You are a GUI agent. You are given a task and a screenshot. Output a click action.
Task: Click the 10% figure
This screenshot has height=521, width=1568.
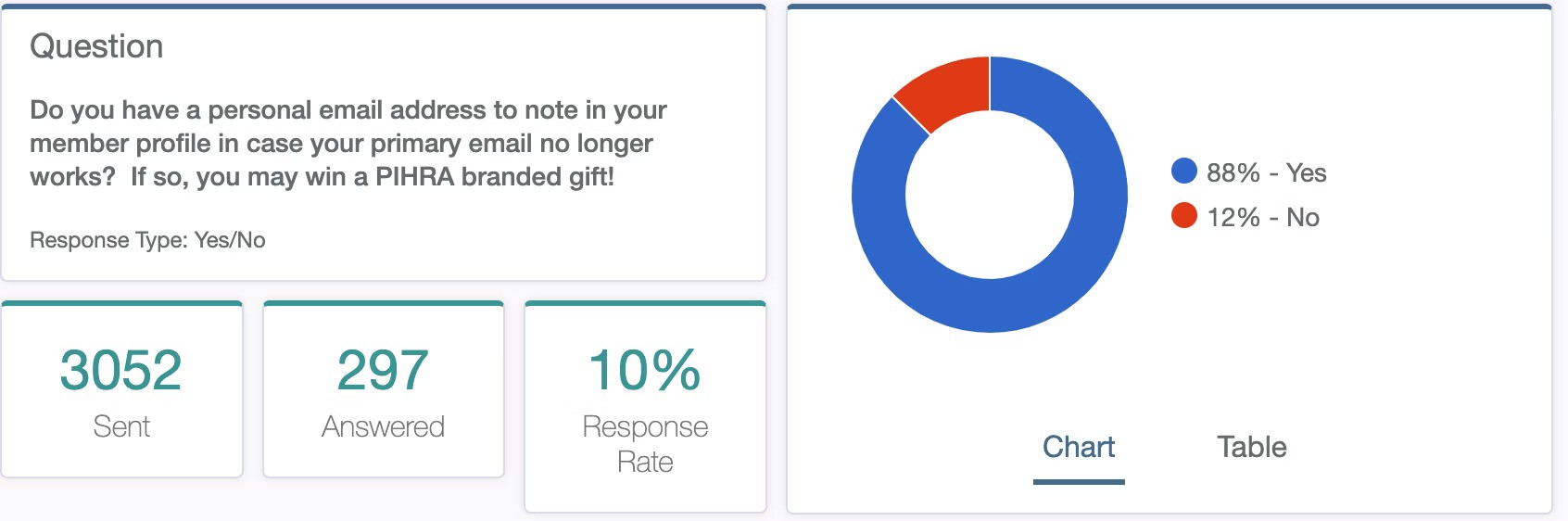(645, 370)
